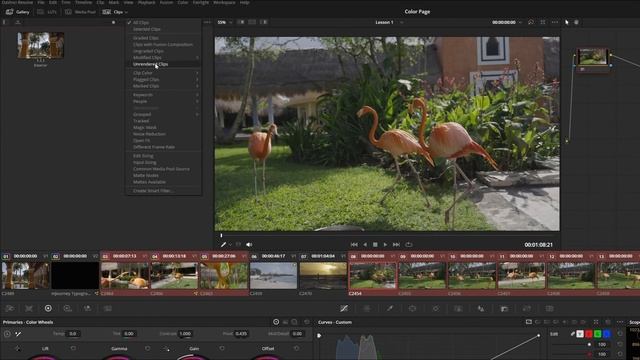Select Unrendered Clips in the filter menu

pos(163,64)
